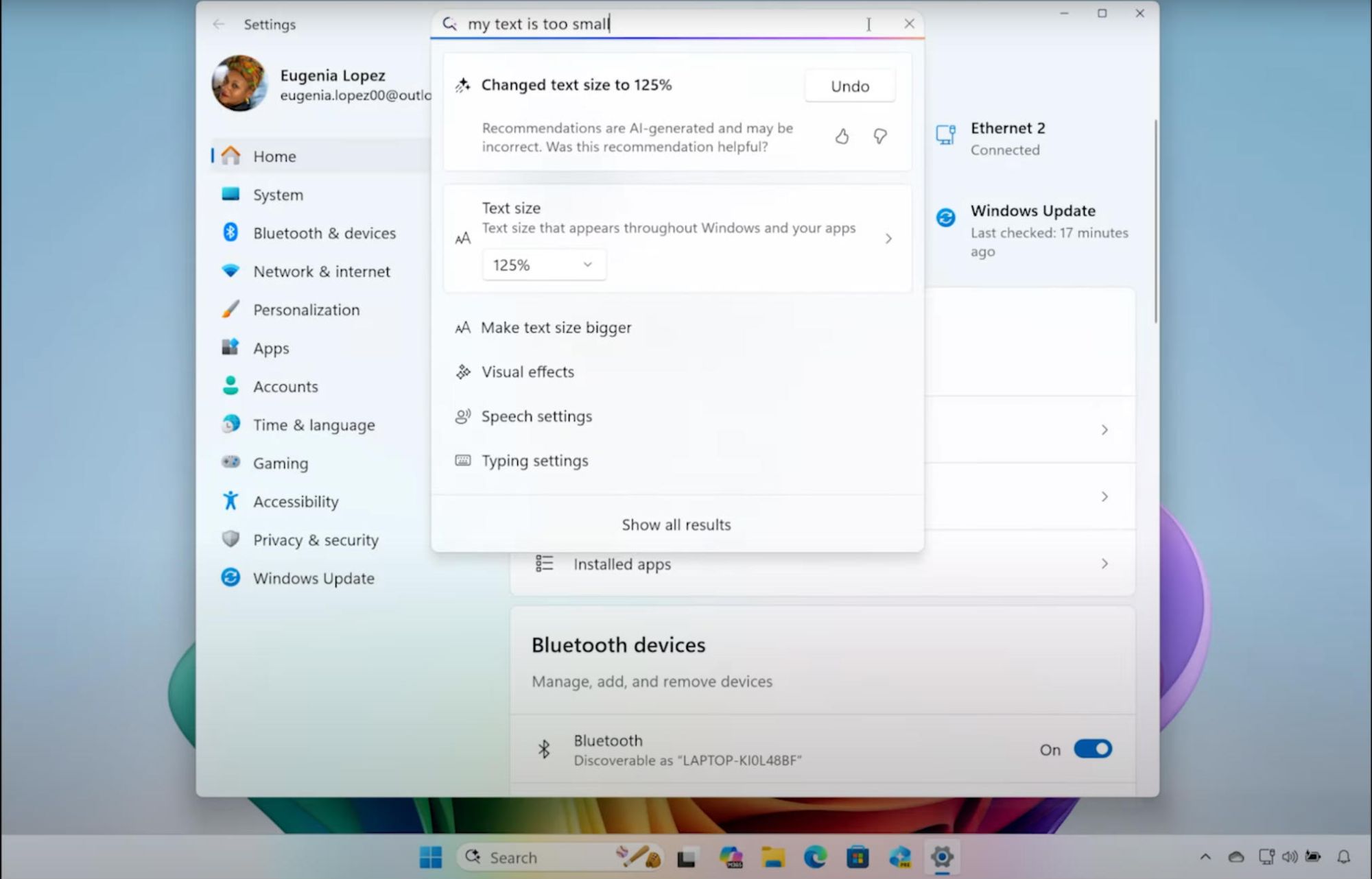Expand the Installed apps row chevron

pos(1104,564)
